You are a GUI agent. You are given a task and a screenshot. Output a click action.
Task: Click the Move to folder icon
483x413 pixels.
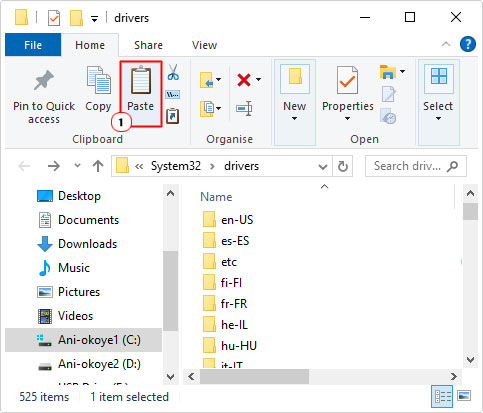click(x=207, y=80)
